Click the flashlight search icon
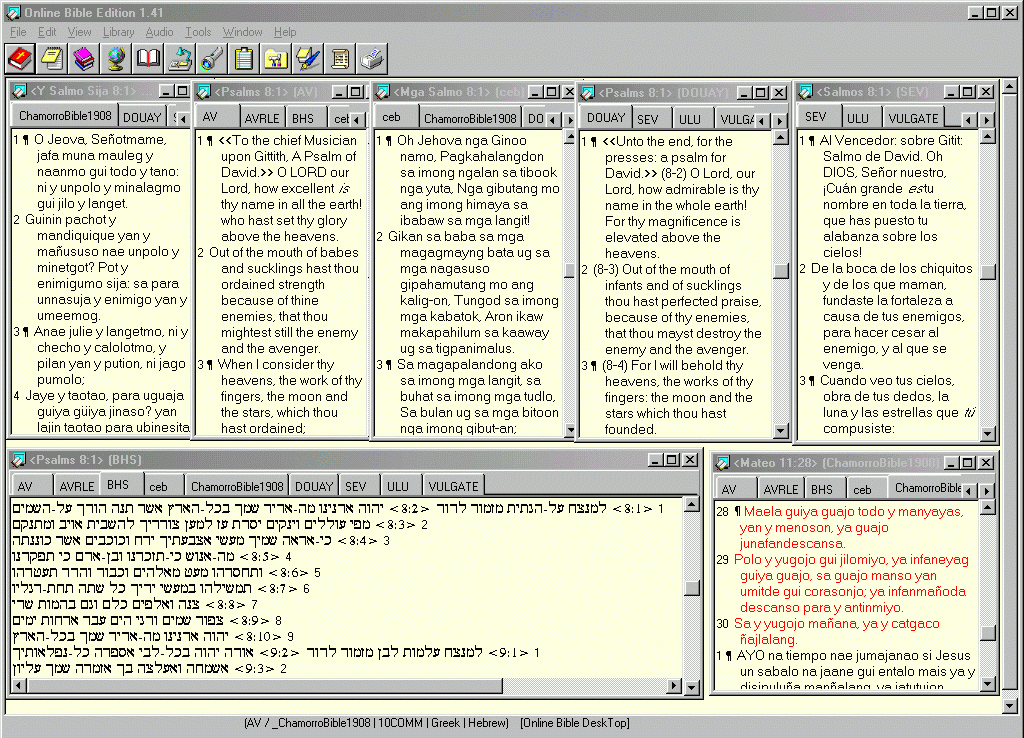 212,59
